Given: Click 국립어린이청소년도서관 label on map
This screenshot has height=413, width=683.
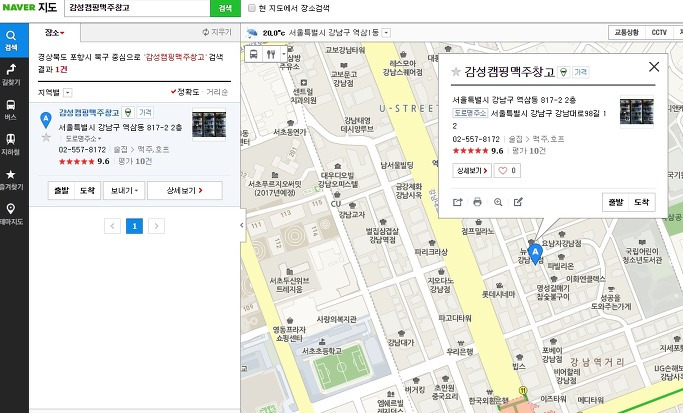Looking at the screenshot, I should point(642,255).
